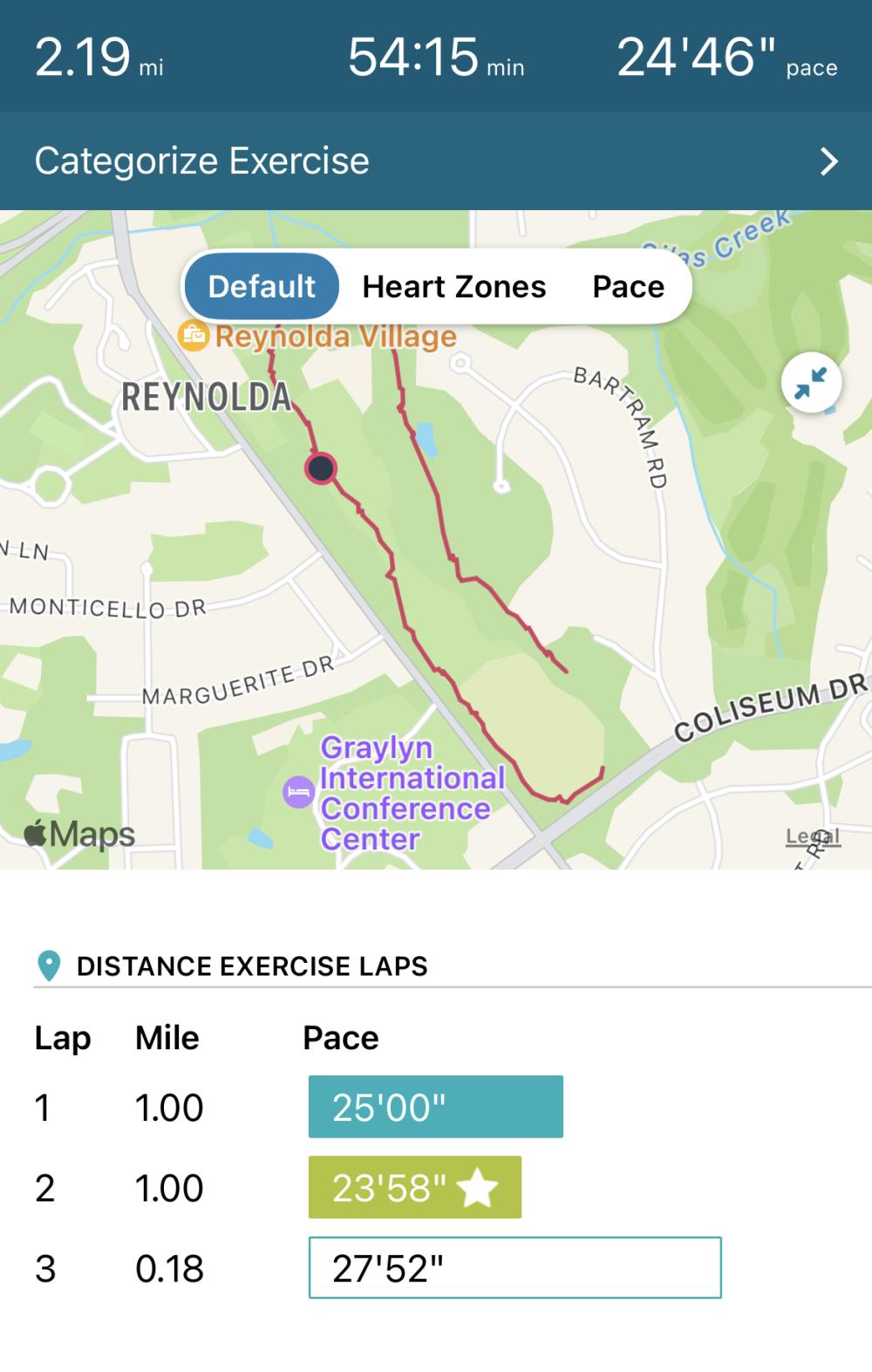Screen dimensions: 872x1372
Task: Tap the 2.19 mi distance stat
Action: (x=99, y=58)
